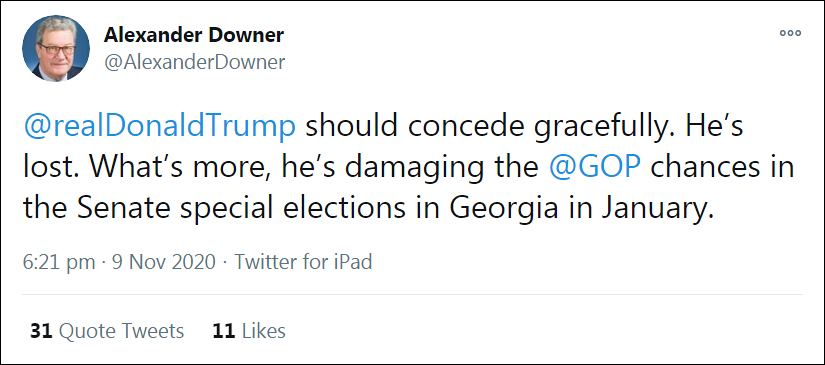Show the Likes list label
This screenshot has width=825, height=365.
[264, 331]
